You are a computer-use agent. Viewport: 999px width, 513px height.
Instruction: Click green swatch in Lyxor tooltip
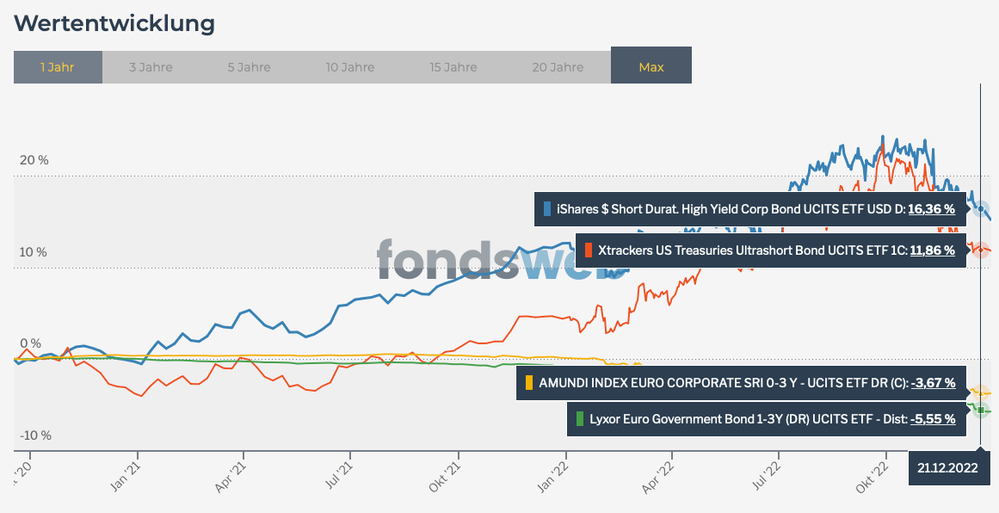580,419
